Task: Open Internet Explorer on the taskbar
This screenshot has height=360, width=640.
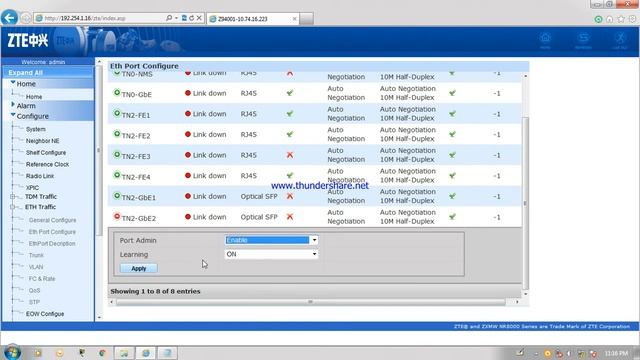Action: point(145,353)
